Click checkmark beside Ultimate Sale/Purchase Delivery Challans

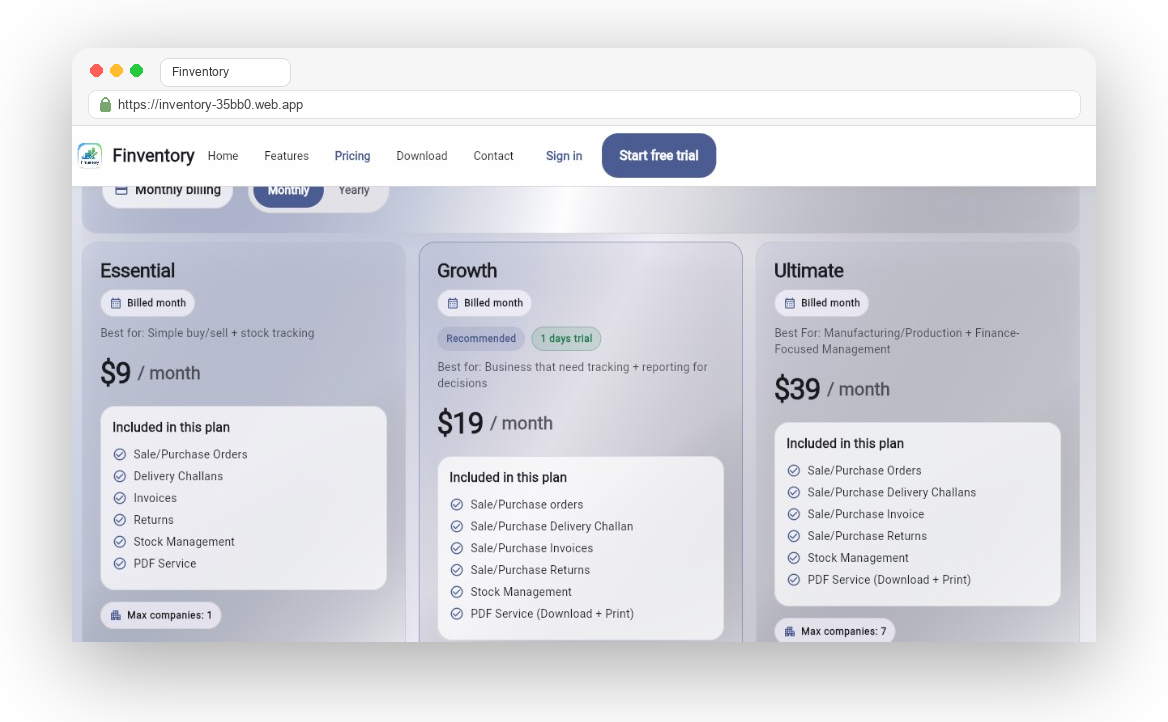[793, 493]
